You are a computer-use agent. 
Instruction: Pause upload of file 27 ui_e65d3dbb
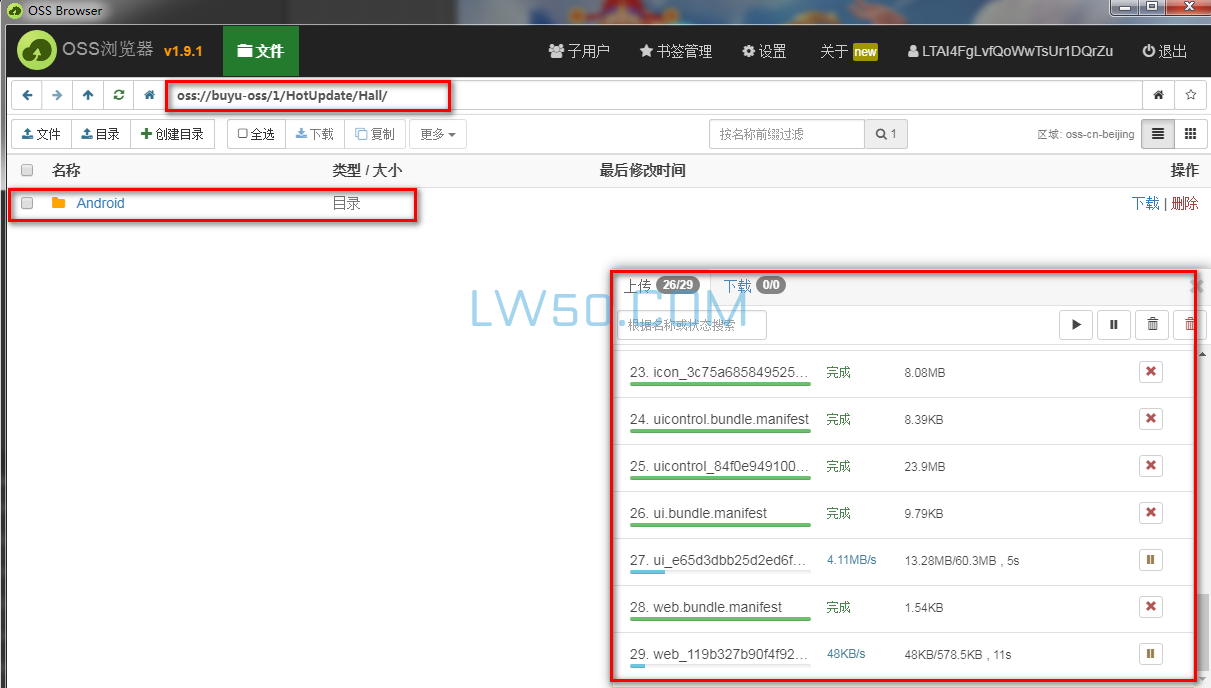[x=1150, y=560]
